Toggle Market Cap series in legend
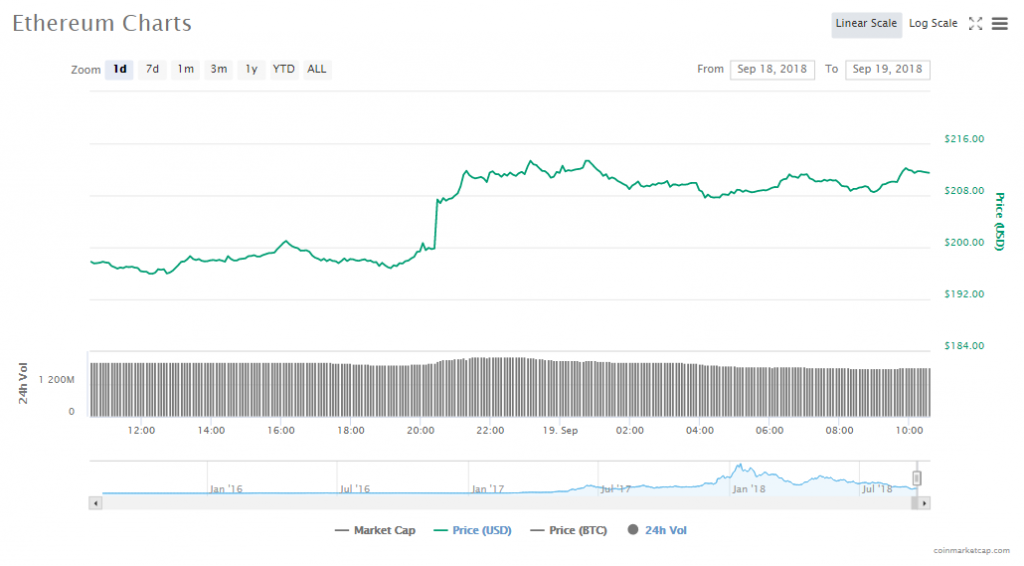 [x=376, y=531]
